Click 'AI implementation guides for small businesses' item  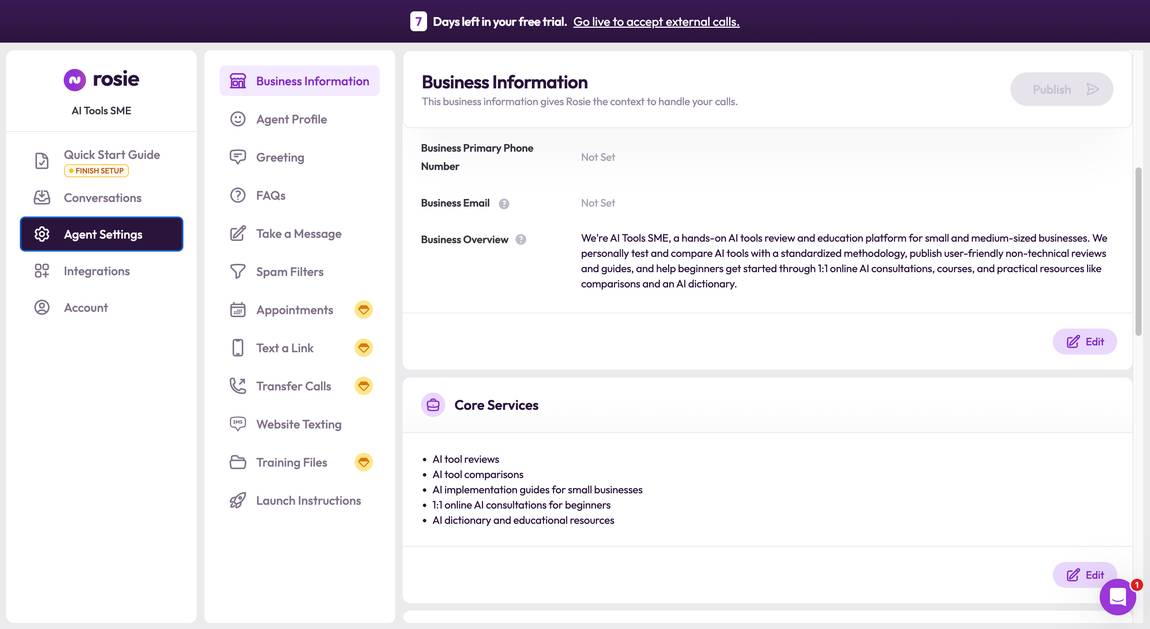537,490
